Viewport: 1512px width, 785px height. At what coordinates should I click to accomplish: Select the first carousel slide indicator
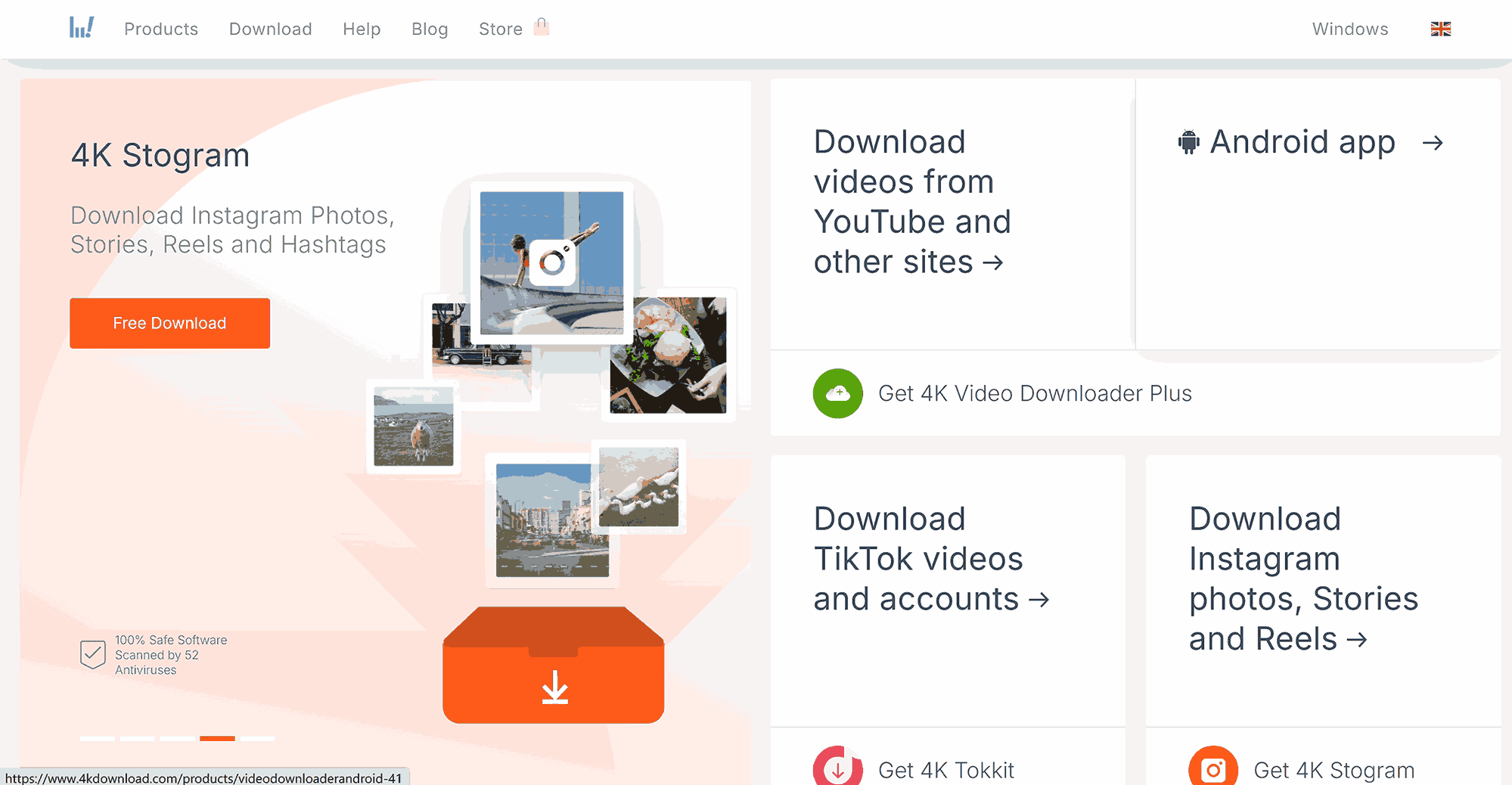click(98, 738)
